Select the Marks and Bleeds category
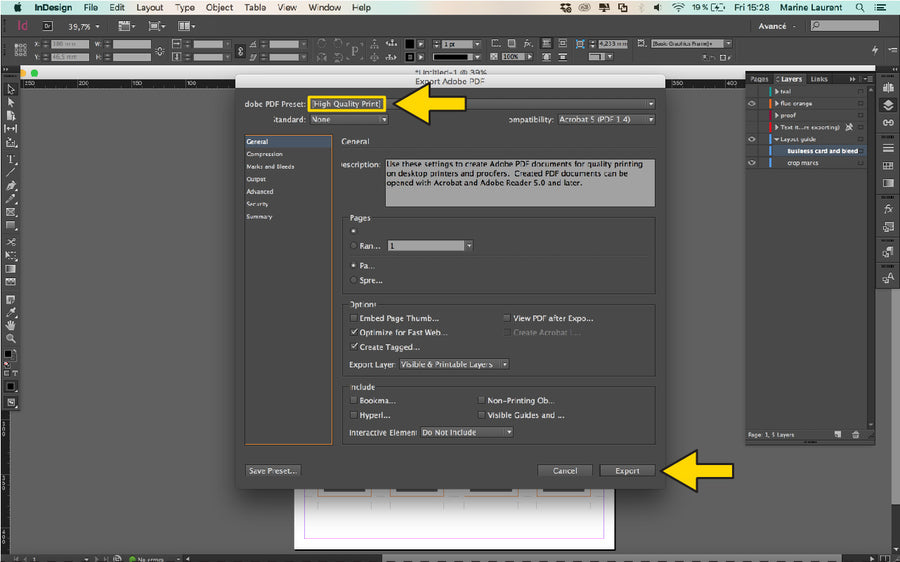 click(x=270, y=166)
